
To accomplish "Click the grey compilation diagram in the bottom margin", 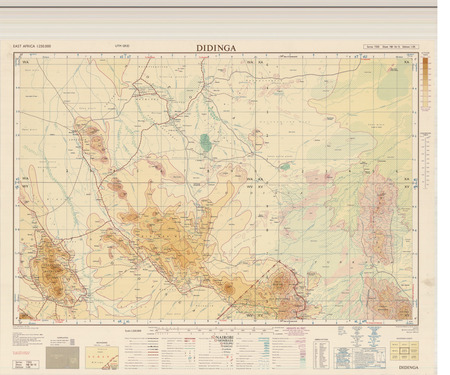I will pos(63,358).
